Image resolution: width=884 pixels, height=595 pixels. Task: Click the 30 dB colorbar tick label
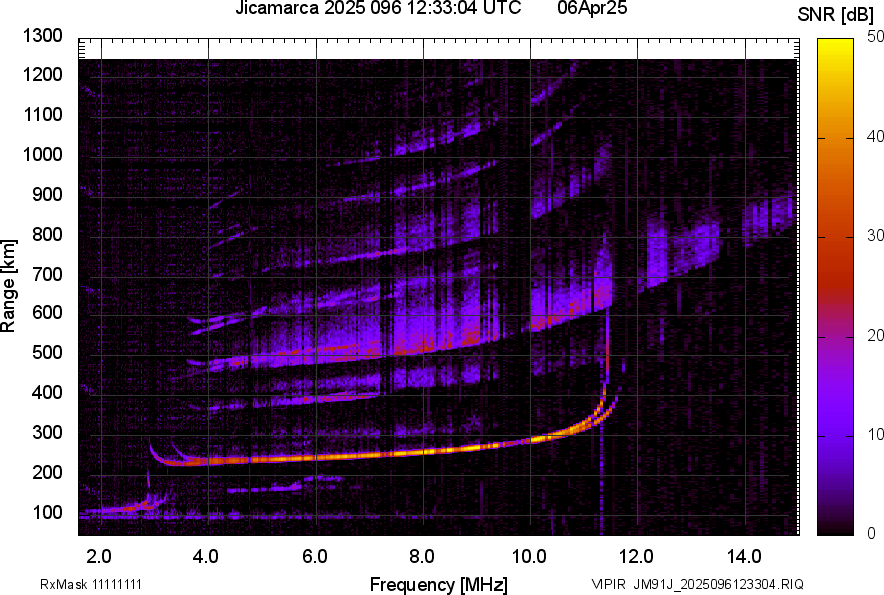point(876,235)
